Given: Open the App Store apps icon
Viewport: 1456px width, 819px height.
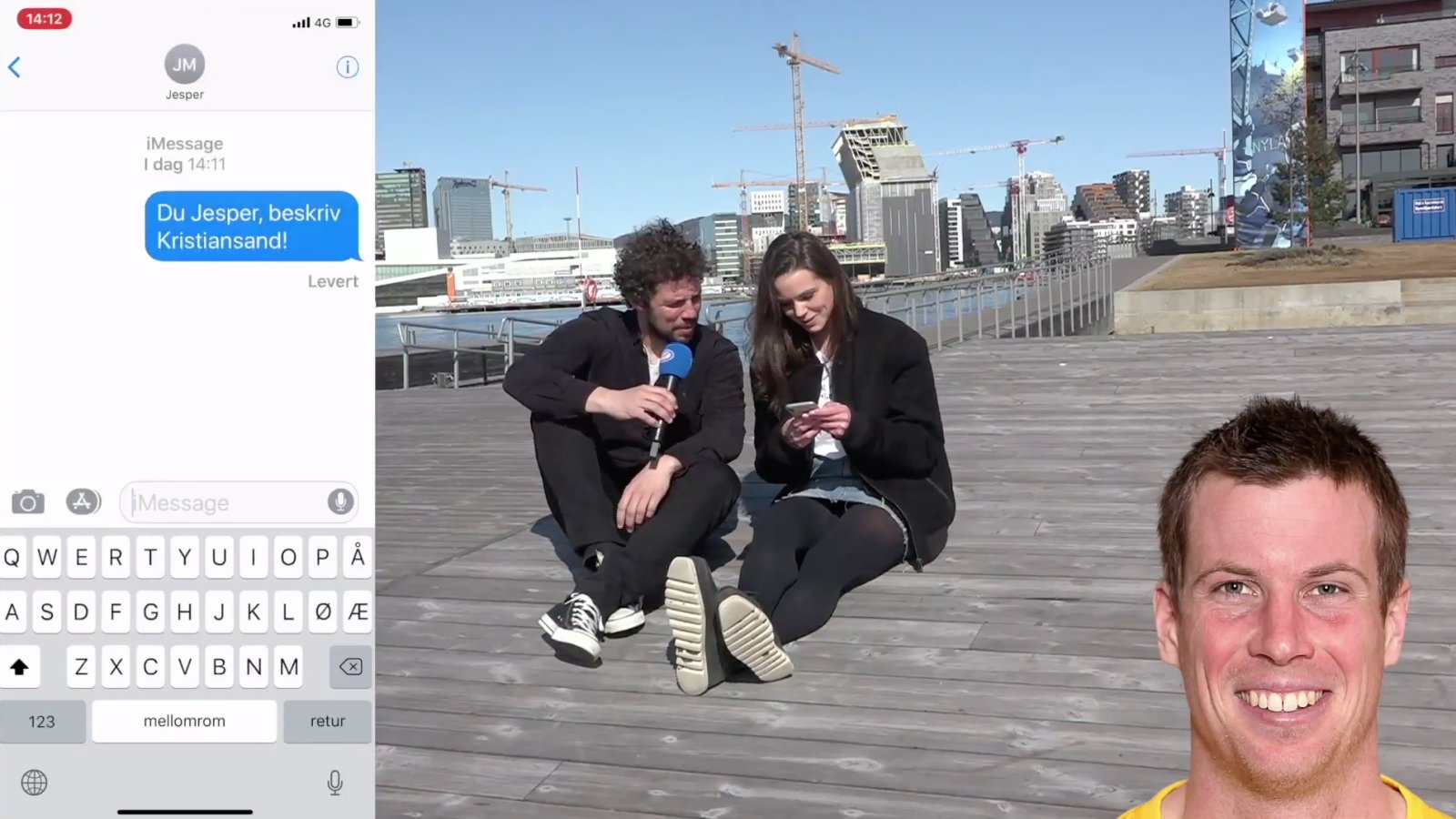Looking at the screenshot, I should pos(83,502).
